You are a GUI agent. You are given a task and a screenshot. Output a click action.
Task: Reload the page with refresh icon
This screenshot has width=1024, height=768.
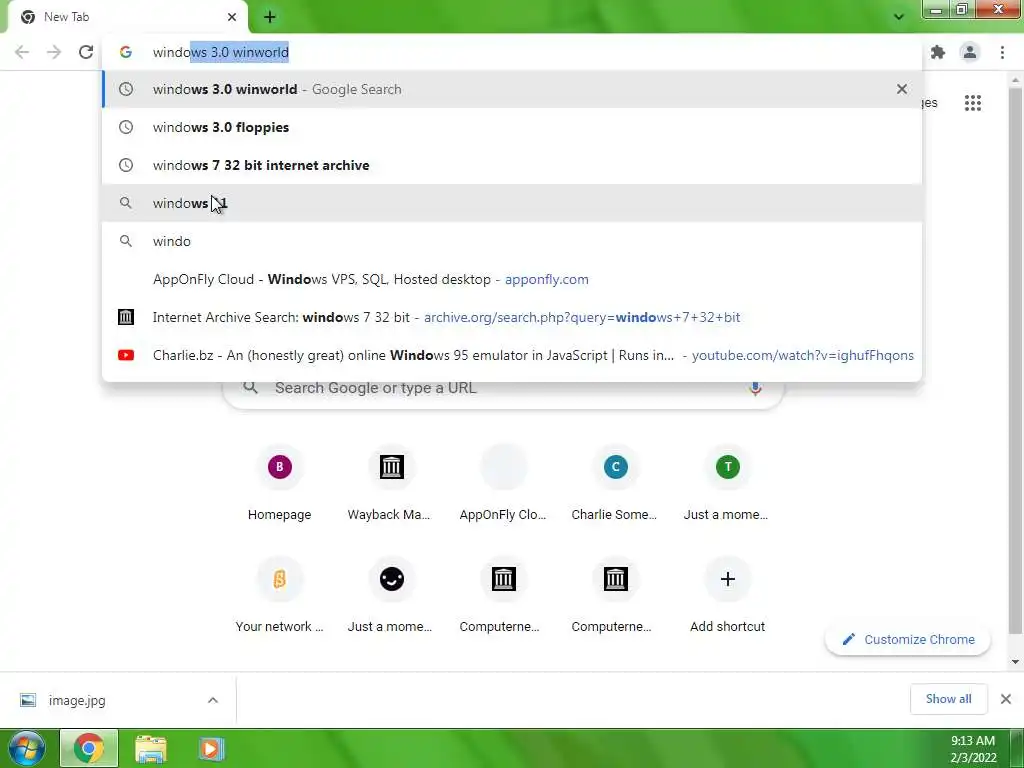point(86,52)
